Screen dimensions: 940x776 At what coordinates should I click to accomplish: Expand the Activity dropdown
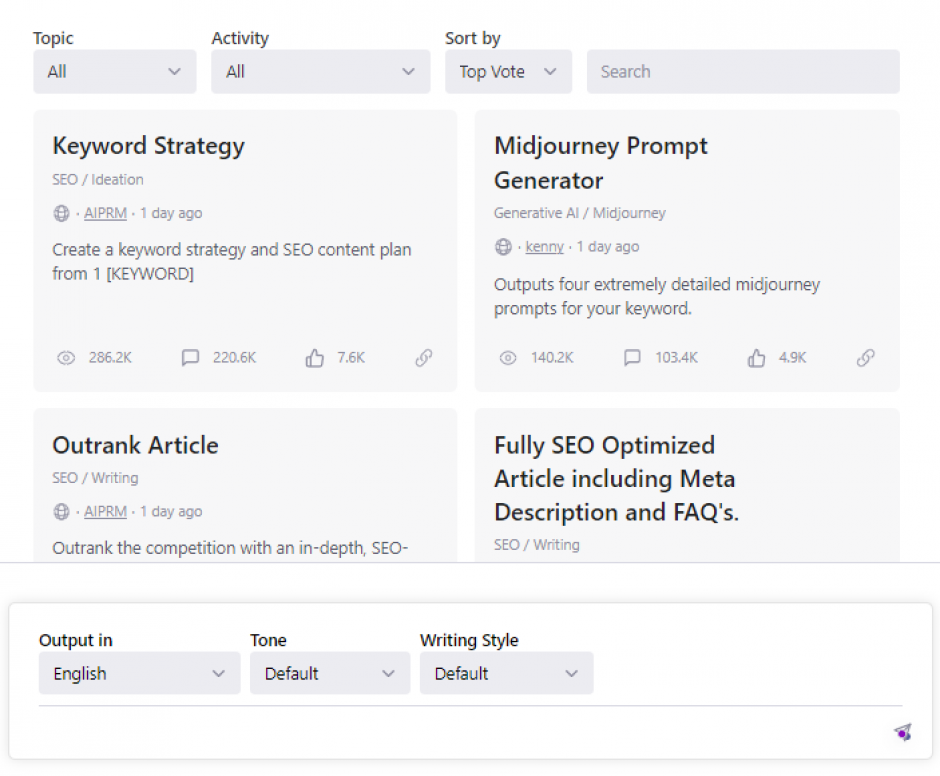[320, 71]
